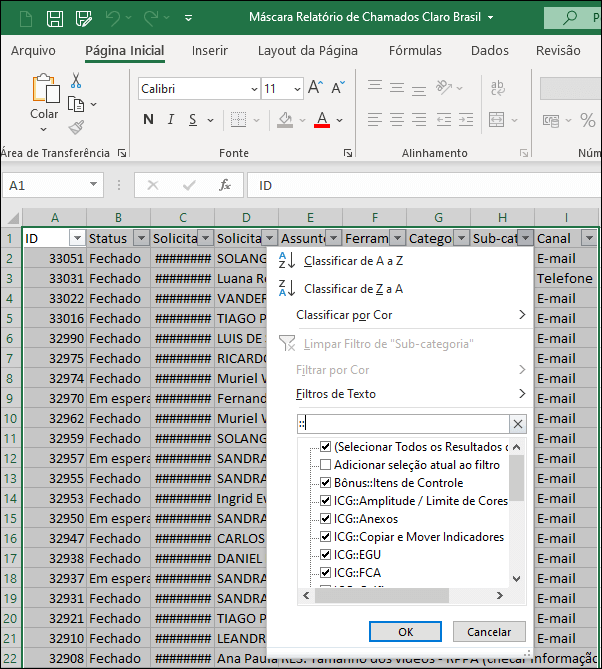Uncheck ICG::Copiar e Mover Indicadores
This screenshot has width=602, height=669.
click(x=326, y=536)
